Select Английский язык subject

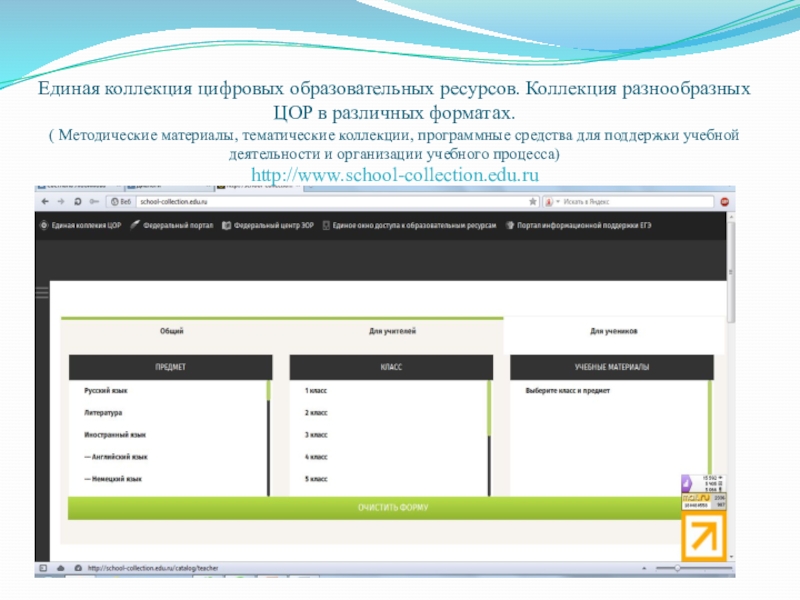(x=116, y=457)
